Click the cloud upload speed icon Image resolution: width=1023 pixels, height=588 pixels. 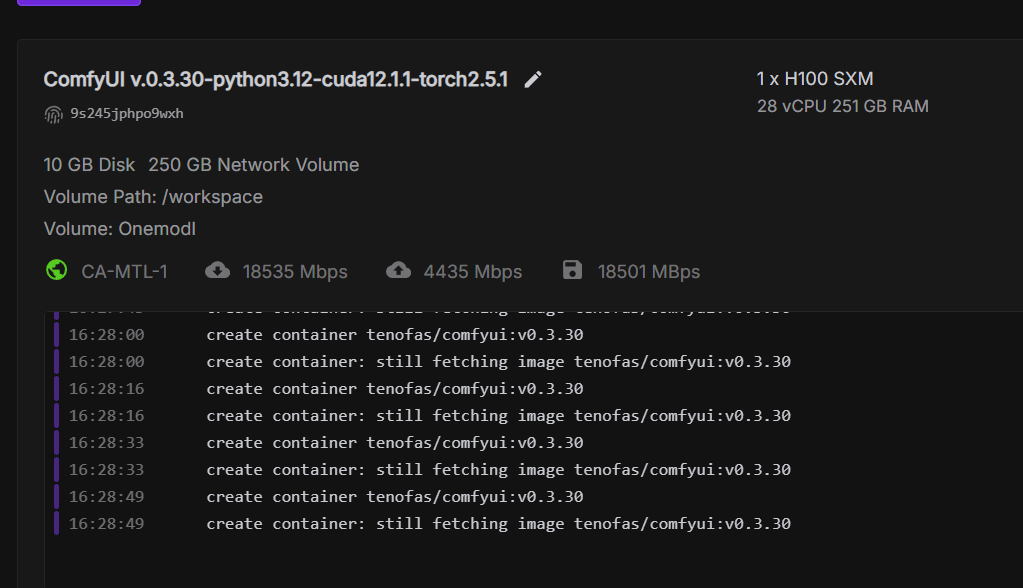[398, 271]
